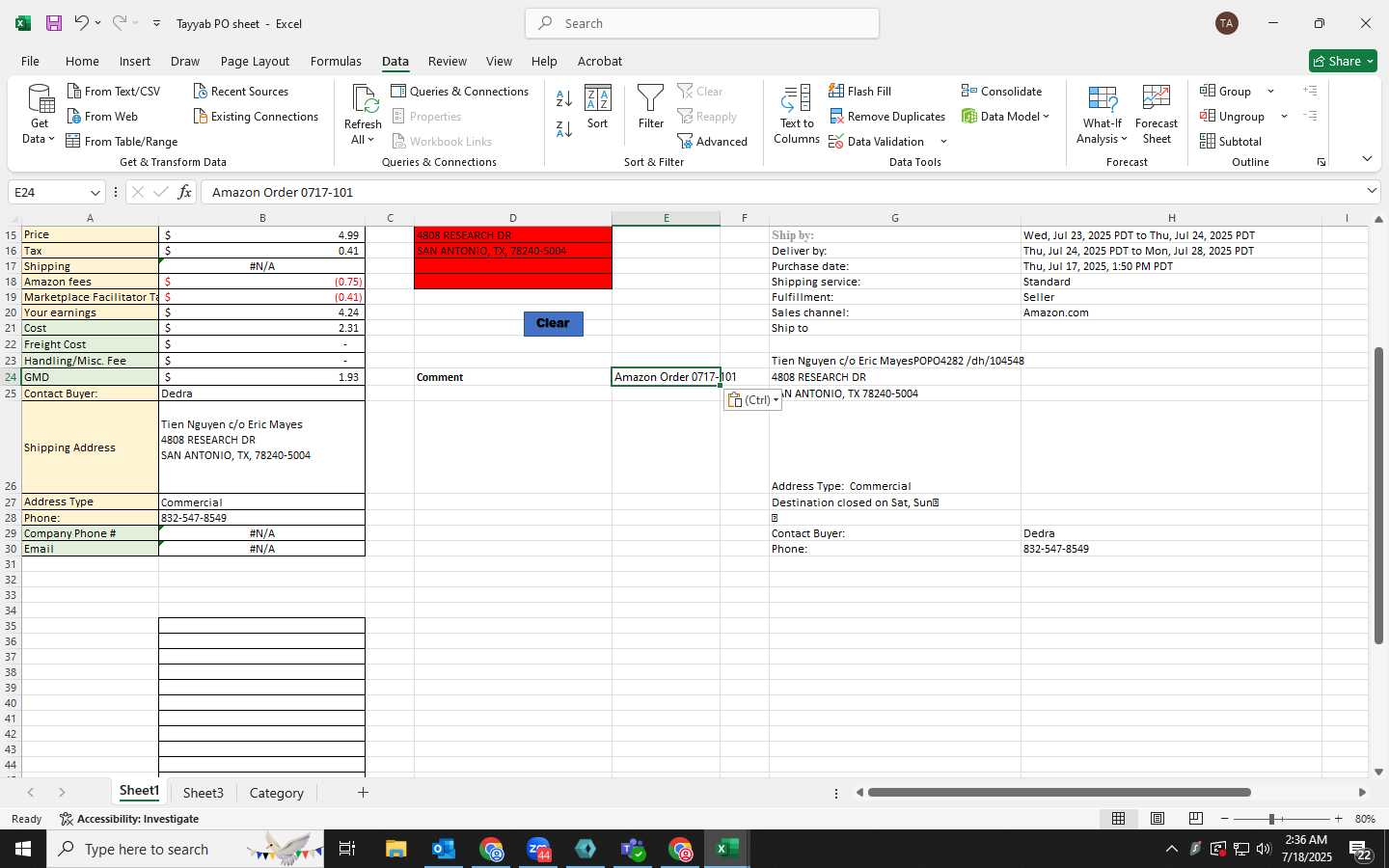Click the vertical scrollbar thumb
The width and height of the screenshot is (1389, 868).
[x=1378, y=496]
